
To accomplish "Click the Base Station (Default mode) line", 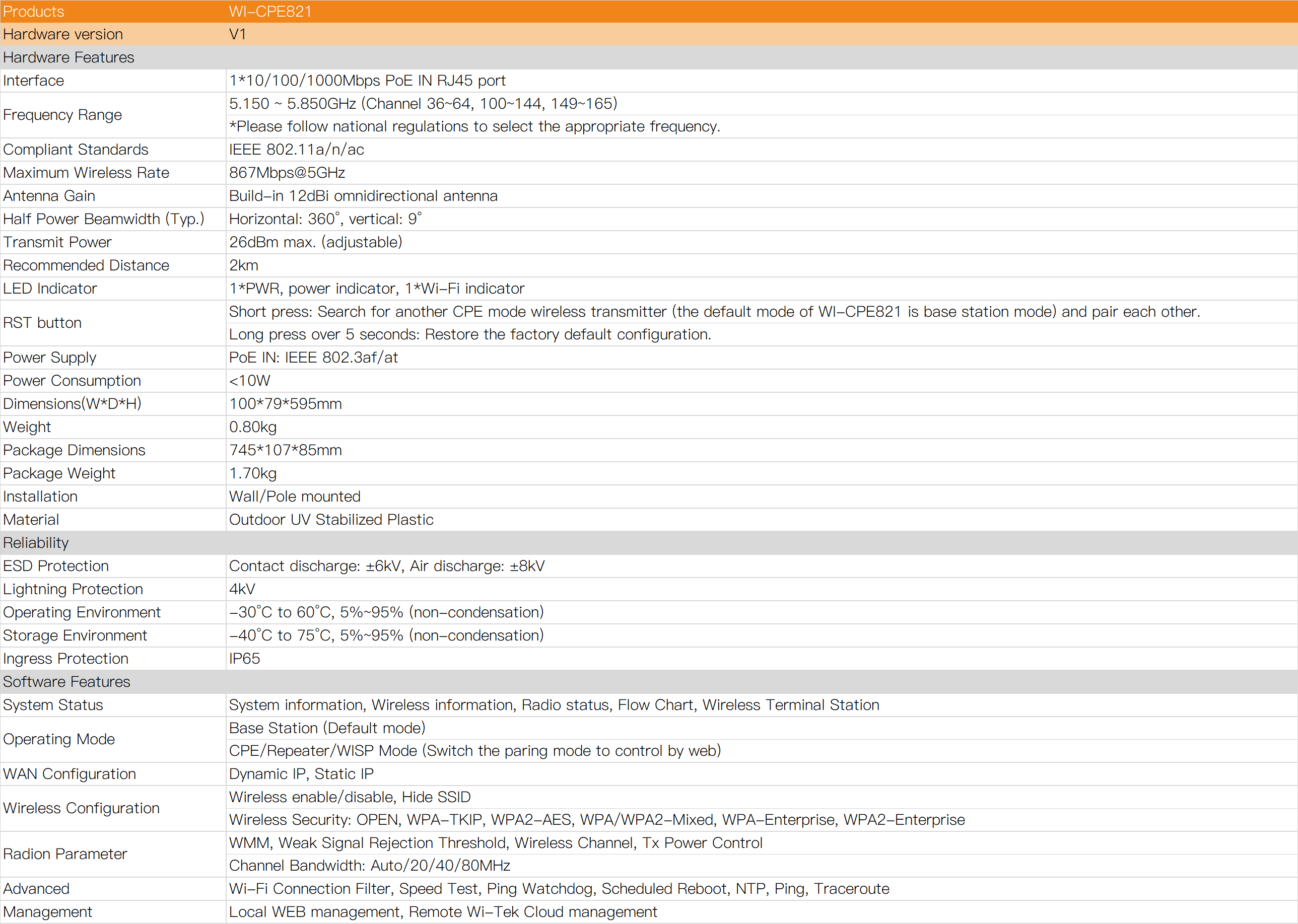I will pos(327,728).
